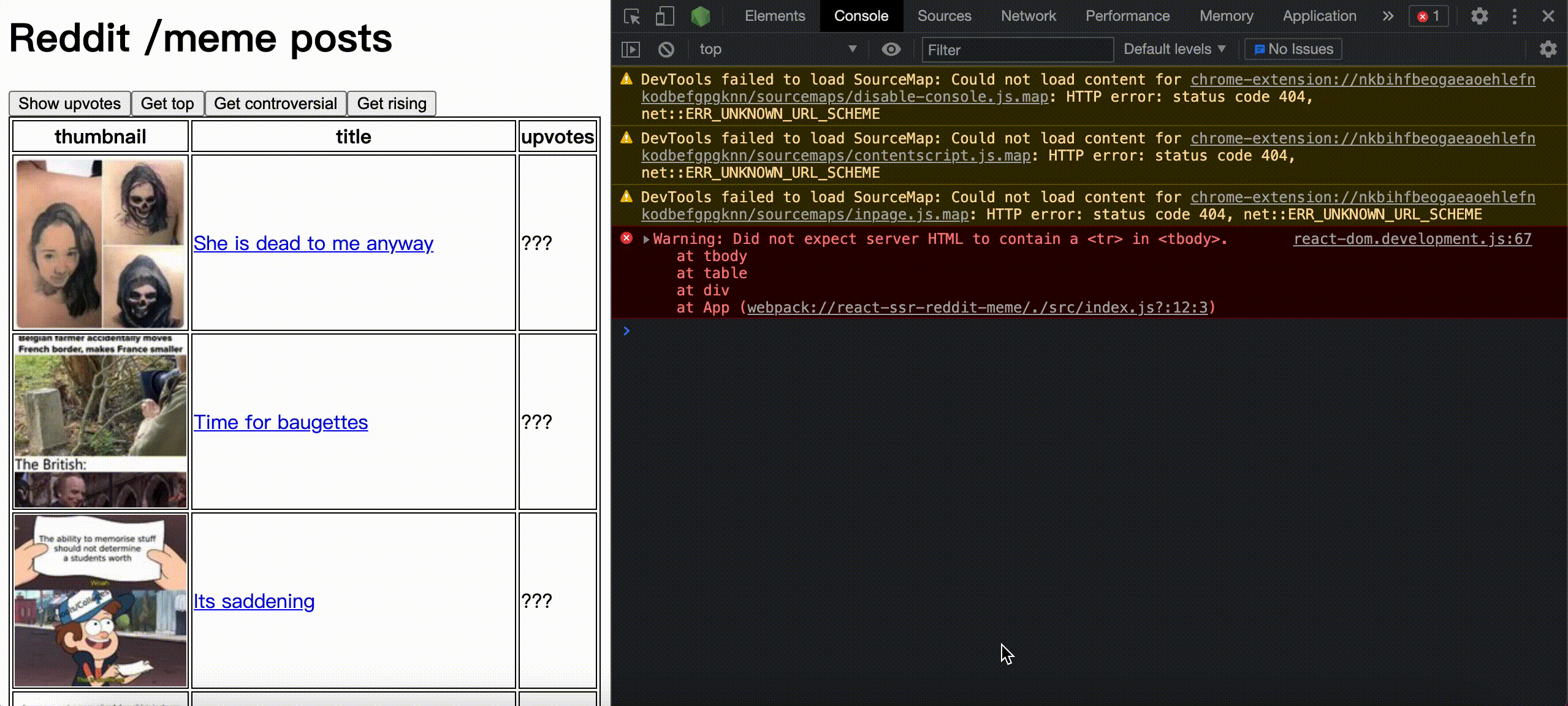The width and height of the screenshot is (1568, 706).
Task: Click the red error icon beside Warning message
Action: click(626, 238)
